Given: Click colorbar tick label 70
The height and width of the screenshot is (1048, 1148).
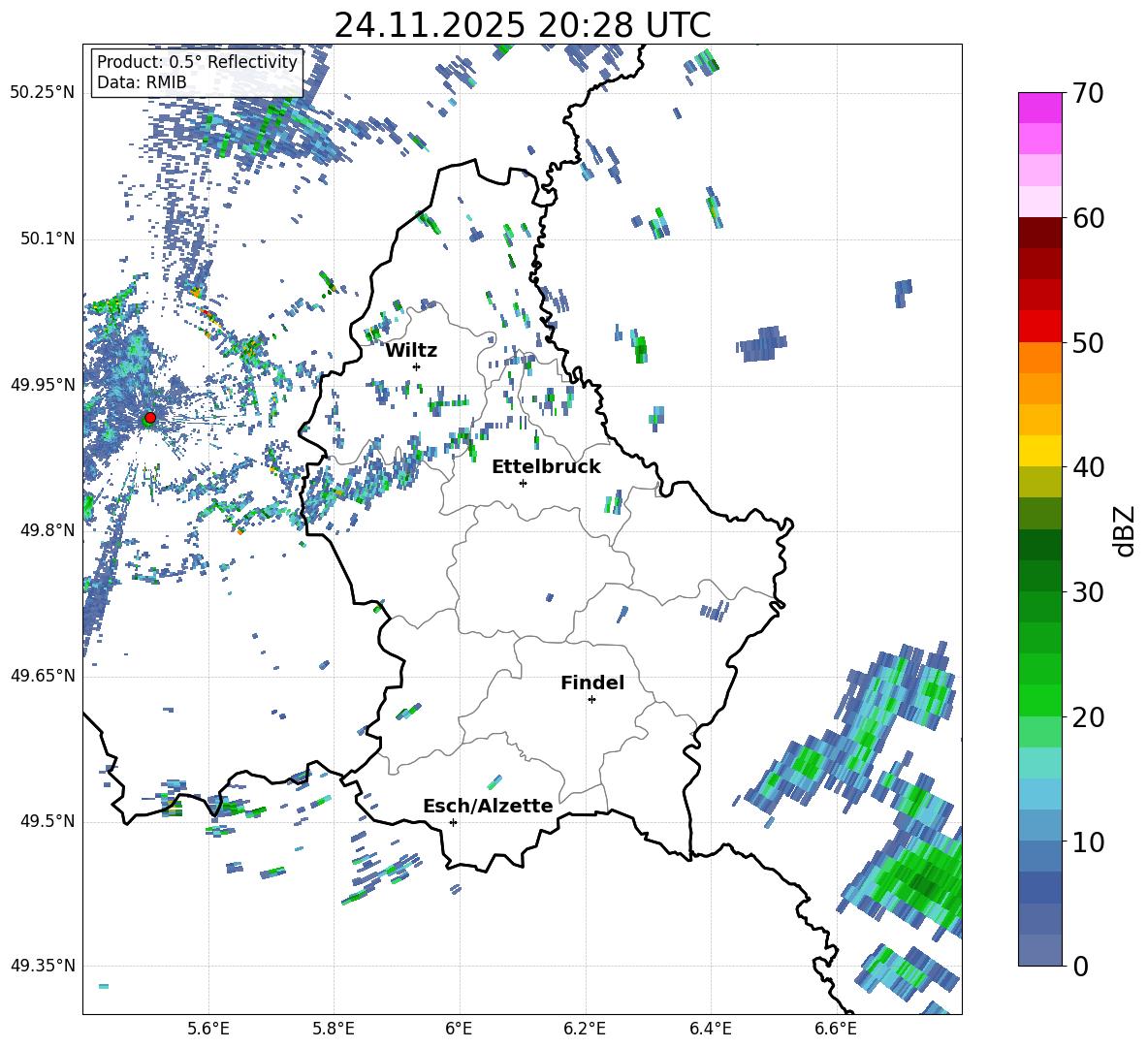Looking at the screenshot, I should pyautogui.click(x=1088, y=94).
